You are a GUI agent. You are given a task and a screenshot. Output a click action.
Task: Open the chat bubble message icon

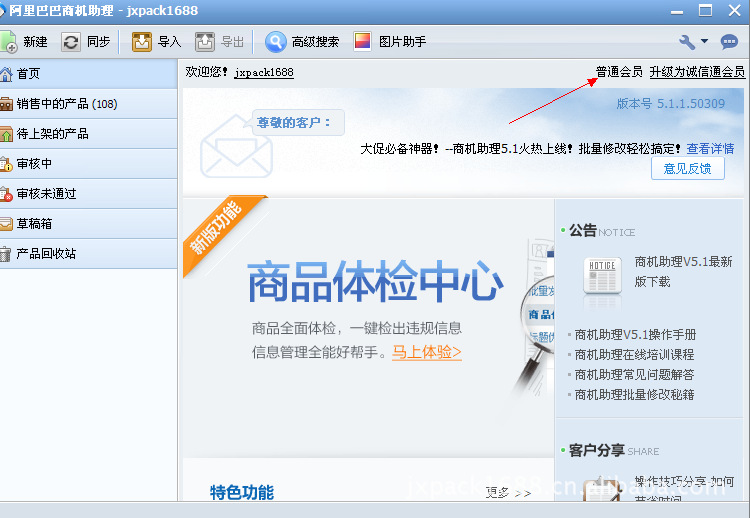[729, 42]
